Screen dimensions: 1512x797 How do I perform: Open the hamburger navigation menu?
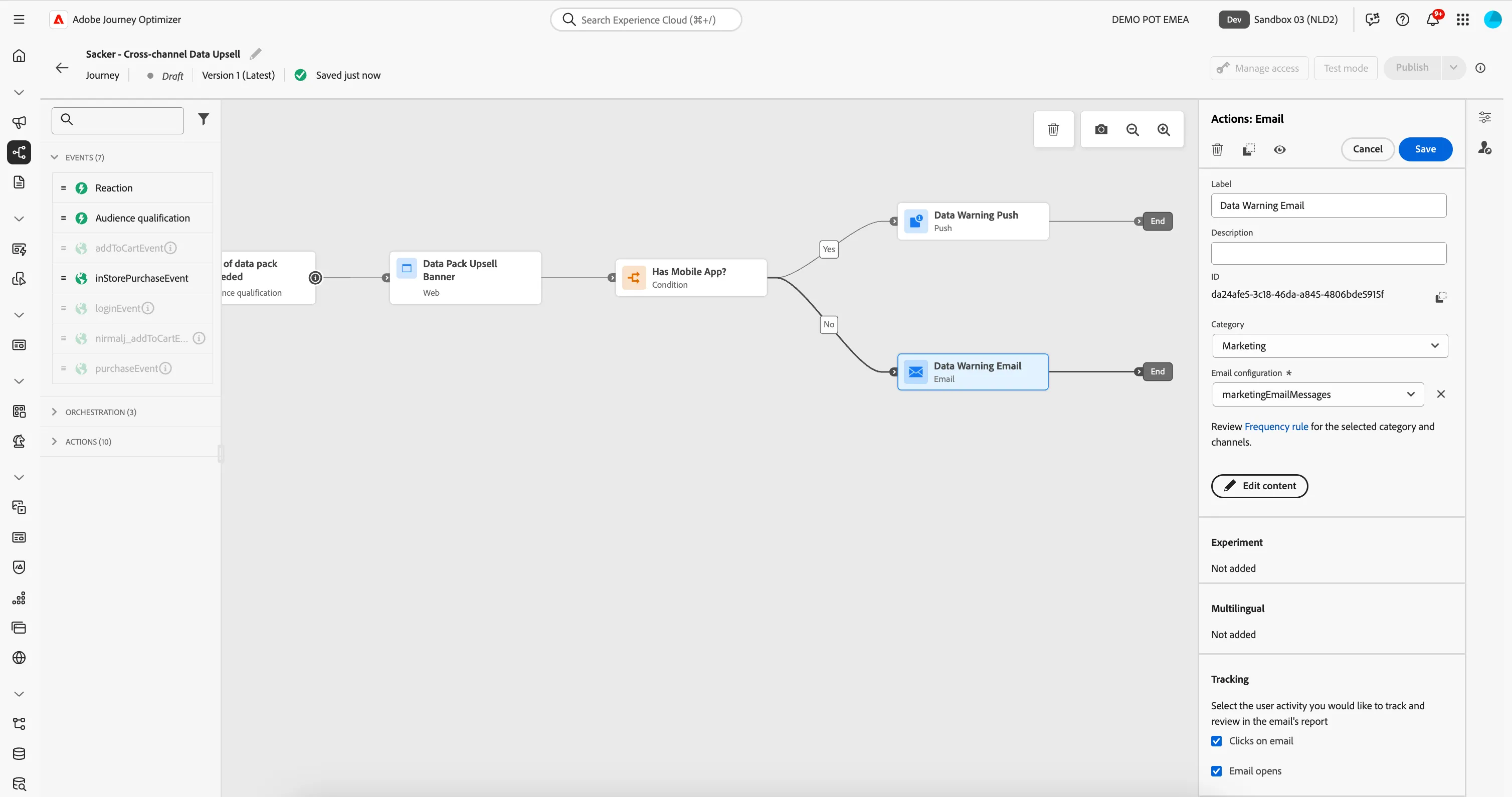19,20
